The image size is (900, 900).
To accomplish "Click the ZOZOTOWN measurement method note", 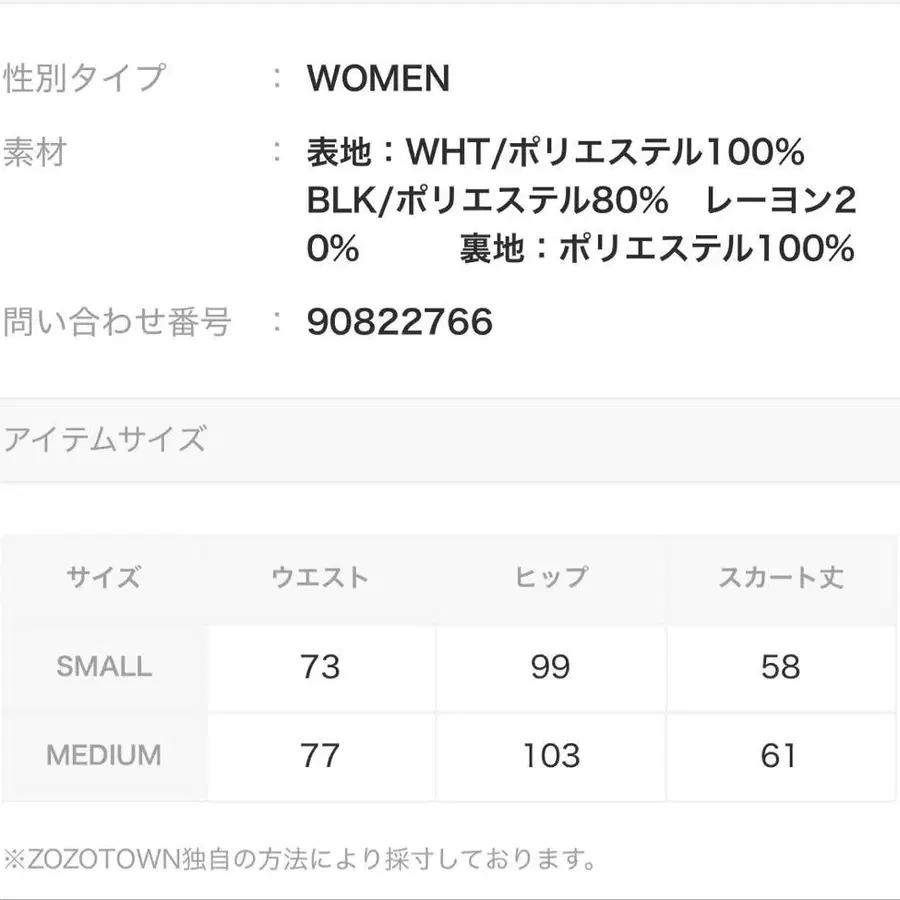I will 300,858.
